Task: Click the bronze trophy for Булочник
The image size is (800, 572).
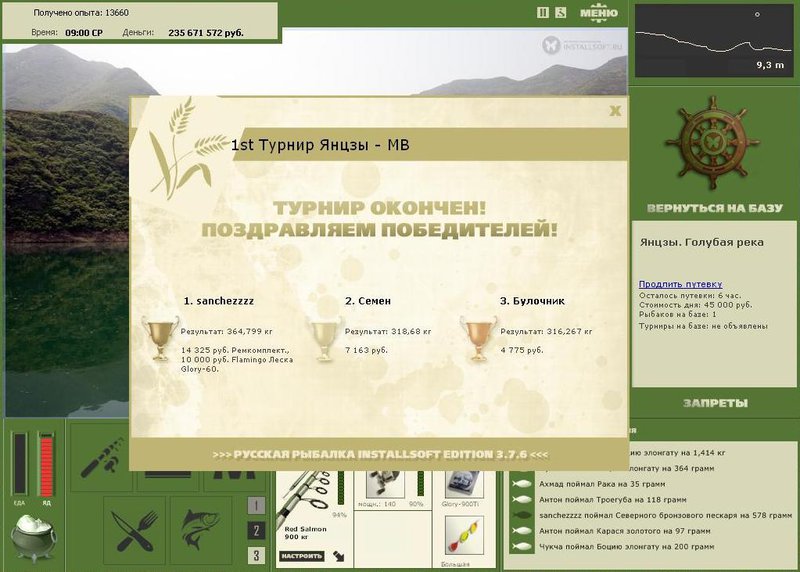Action: pyautogui.click(x=478, y=338)
